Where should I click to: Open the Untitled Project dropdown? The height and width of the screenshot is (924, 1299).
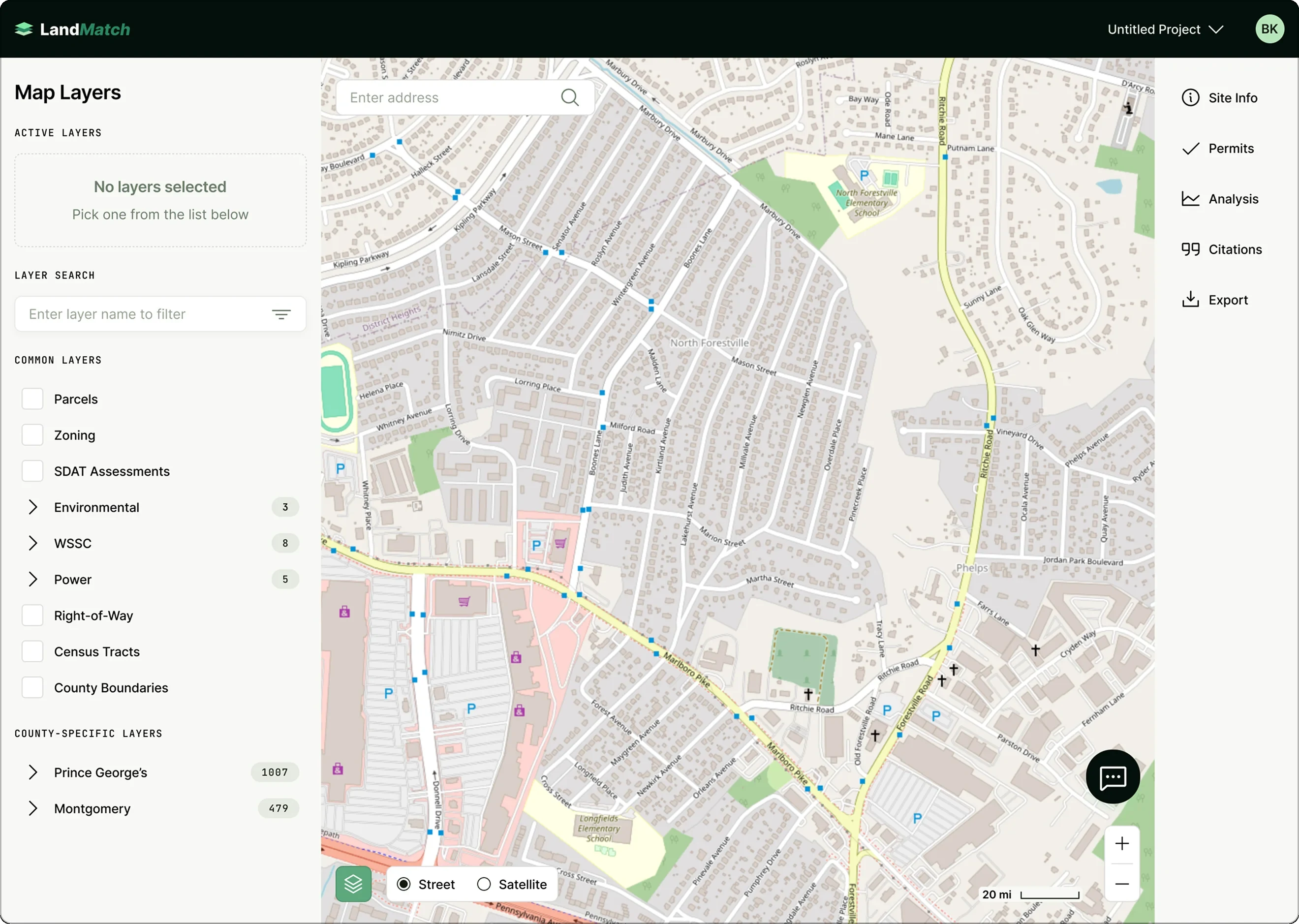1165,29
